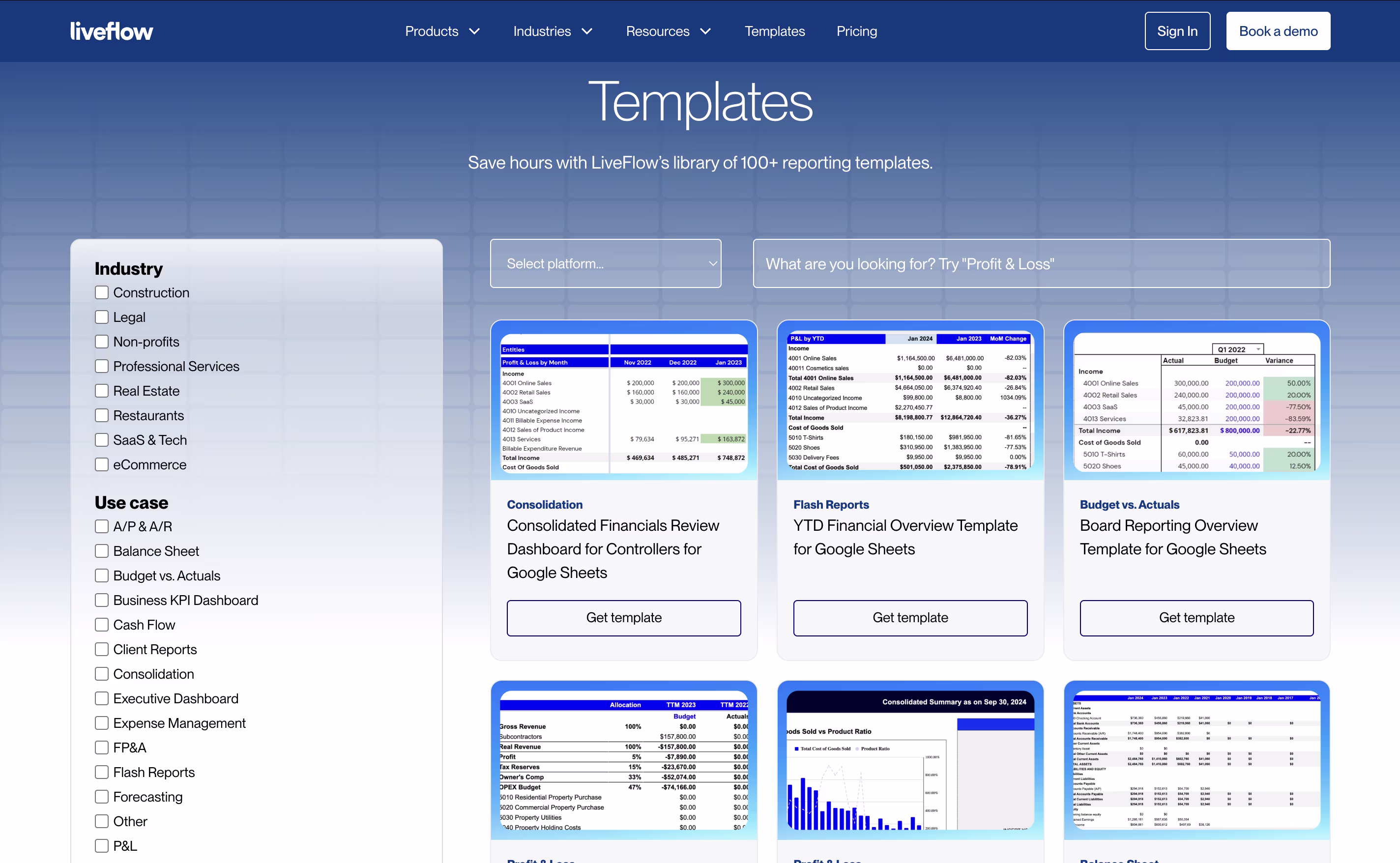Open the Q1 2022 budget variance thumbnail
The image size is (1400, 863).
(1196, 400)
